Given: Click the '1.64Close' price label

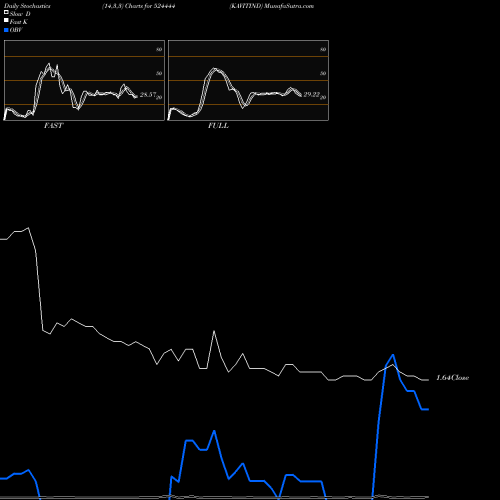Looking at the screenshot, I should pyautogui.click(x=453, y=378).
